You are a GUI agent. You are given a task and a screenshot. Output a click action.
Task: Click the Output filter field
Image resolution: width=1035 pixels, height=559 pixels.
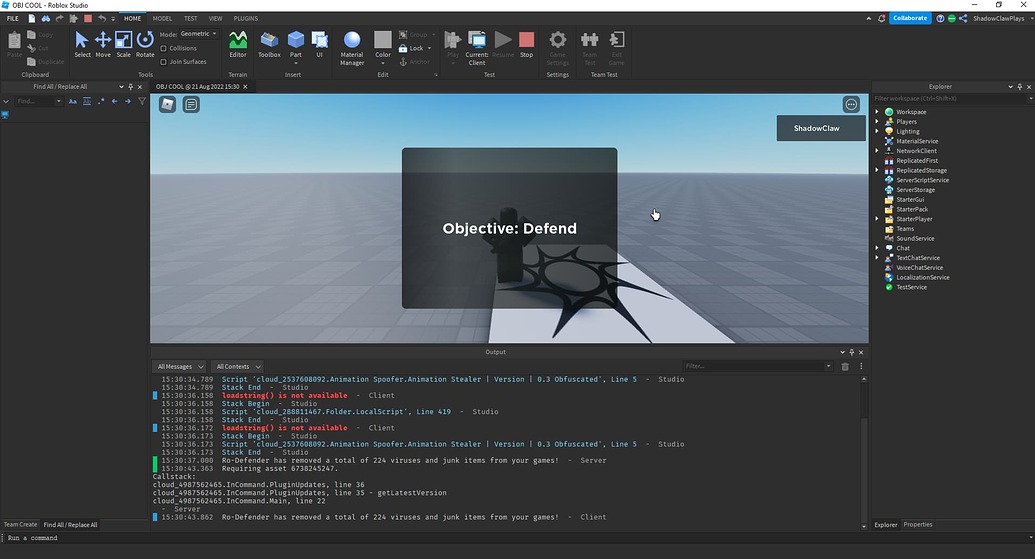click(x=758, y=366)
